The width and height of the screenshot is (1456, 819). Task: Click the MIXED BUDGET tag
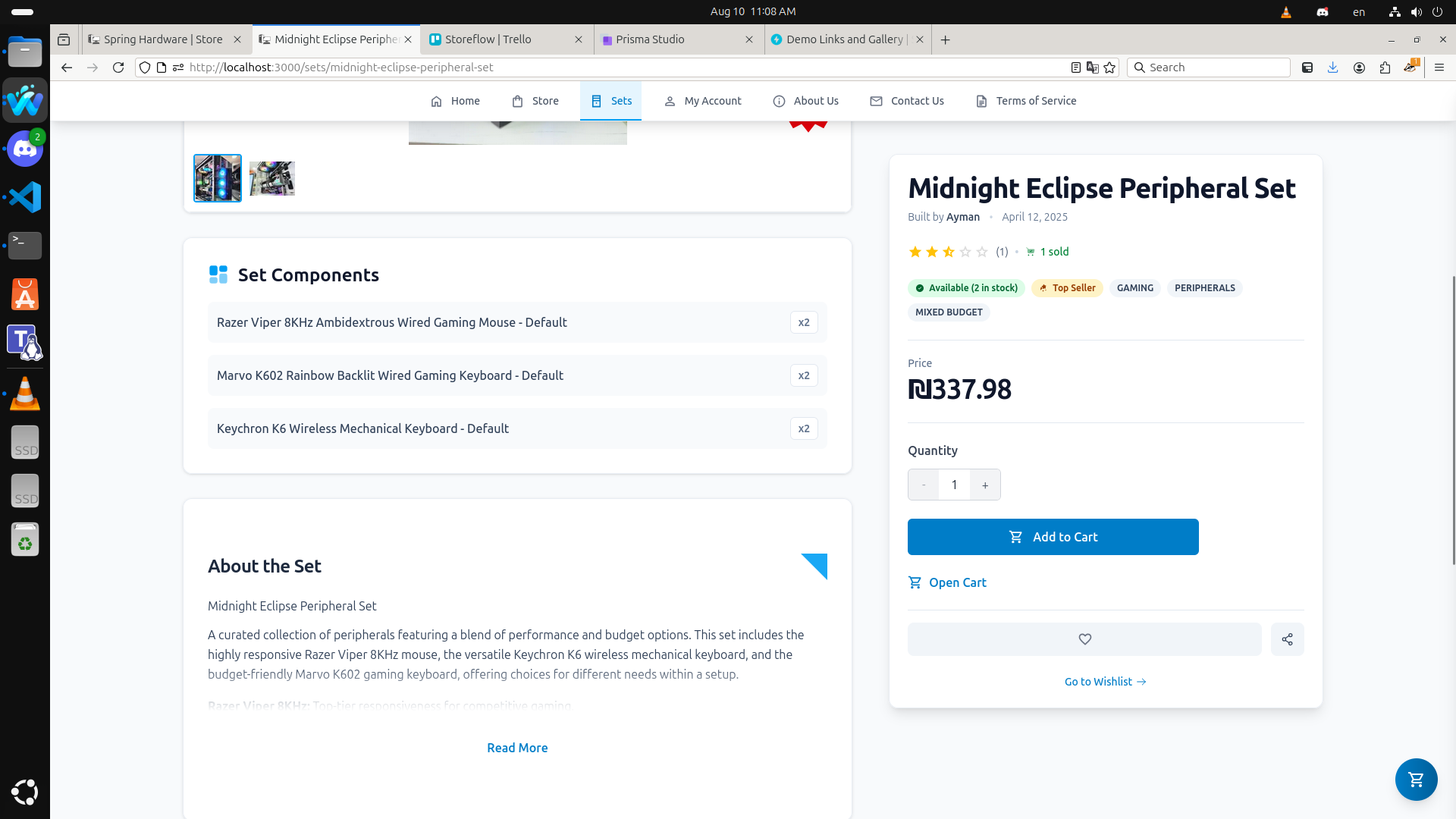pyautogui.click(x=949, y=312)
